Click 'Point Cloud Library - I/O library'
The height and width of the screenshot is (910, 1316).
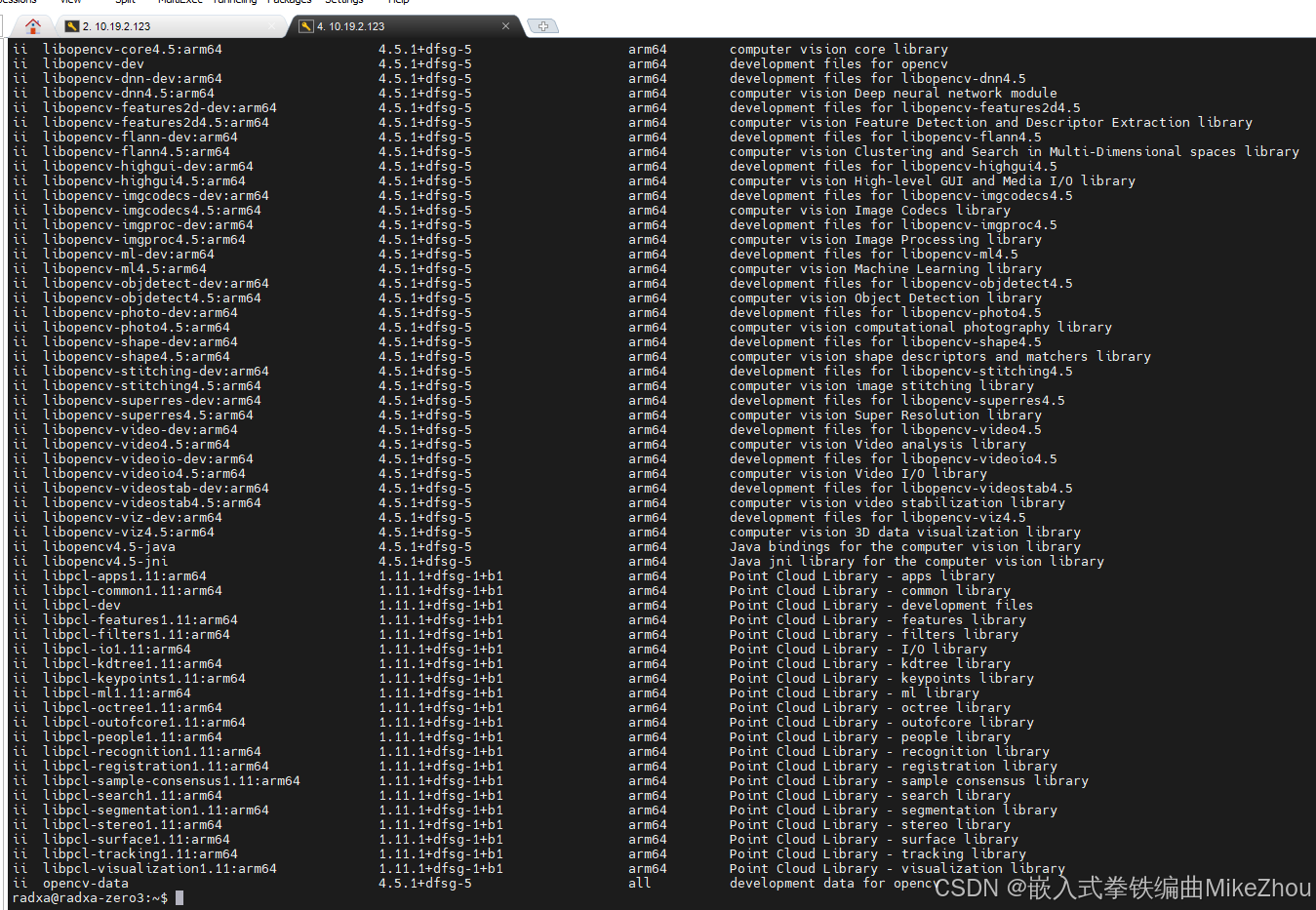pyautogui.click(x=858, y=649)
